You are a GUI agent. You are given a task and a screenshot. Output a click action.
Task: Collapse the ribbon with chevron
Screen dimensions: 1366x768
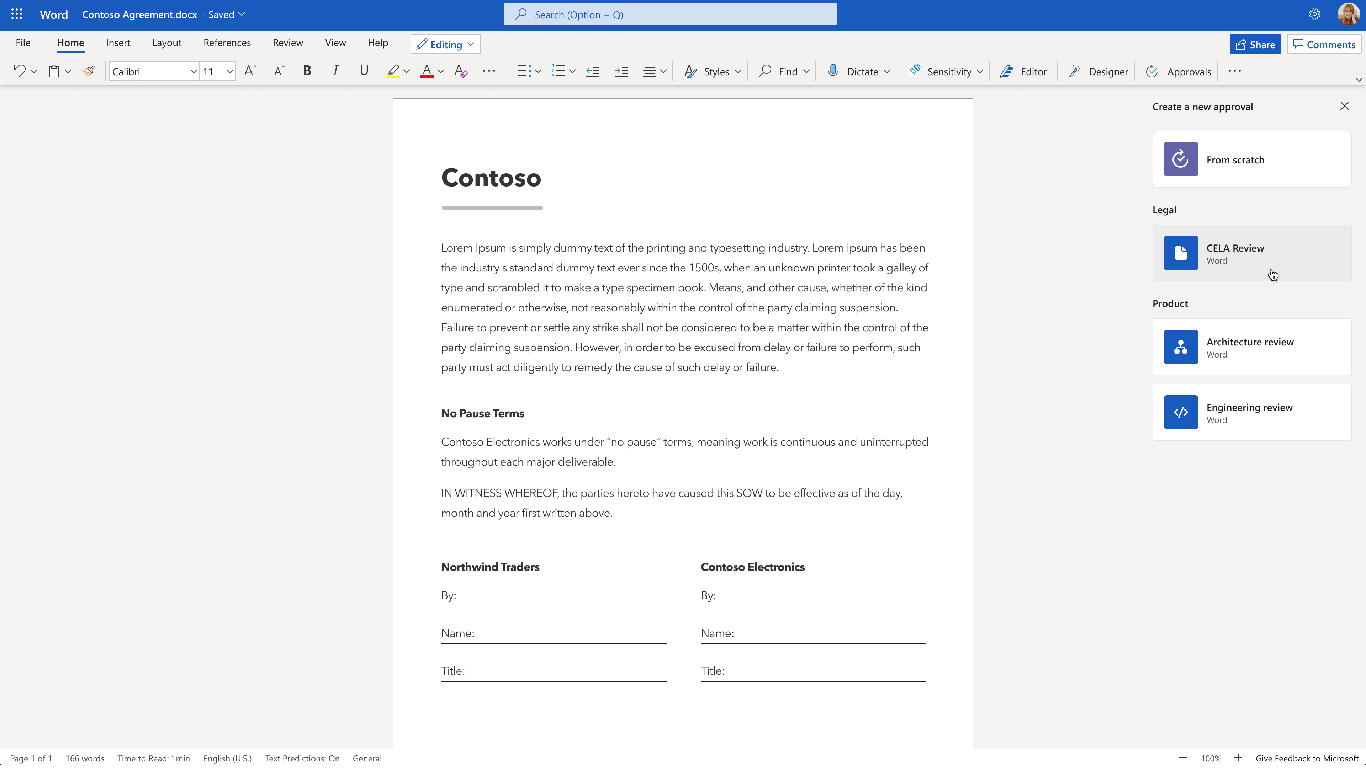pyautogui.click(x=1358, y=79)
